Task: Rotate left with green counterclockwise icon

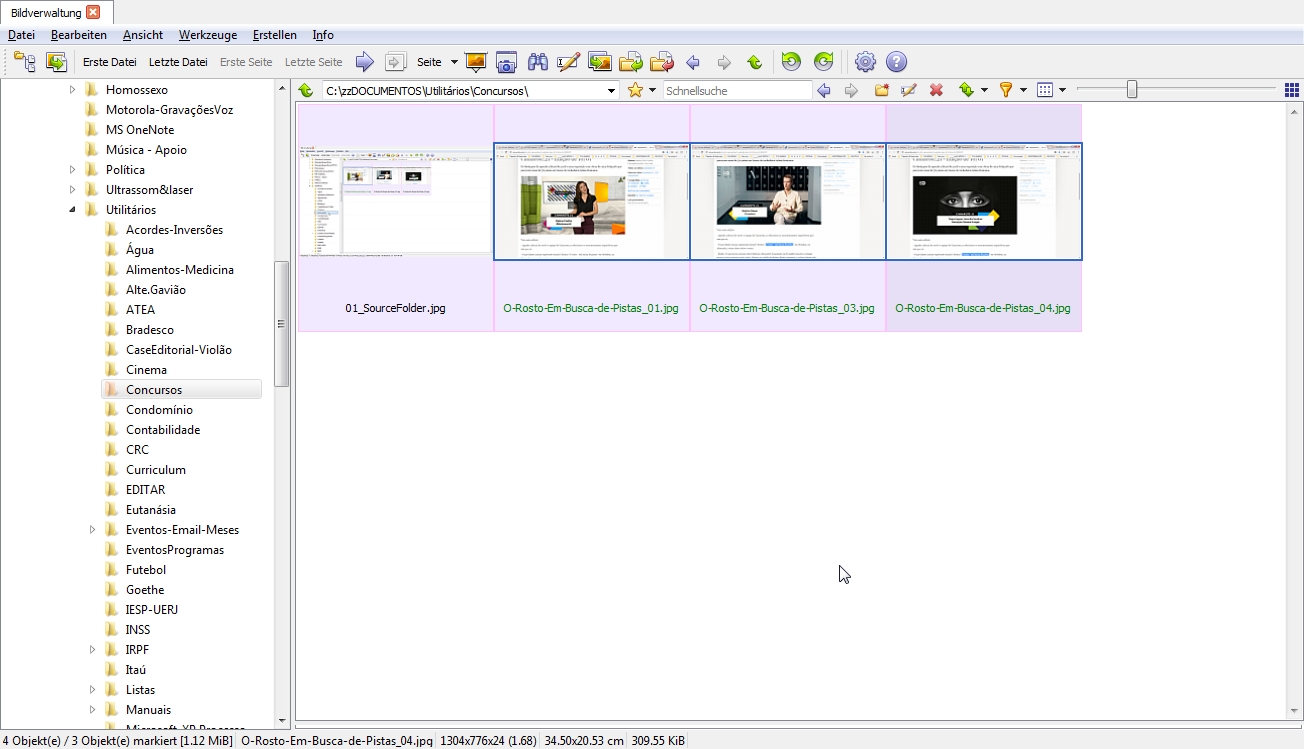Action: click(791, 62)
